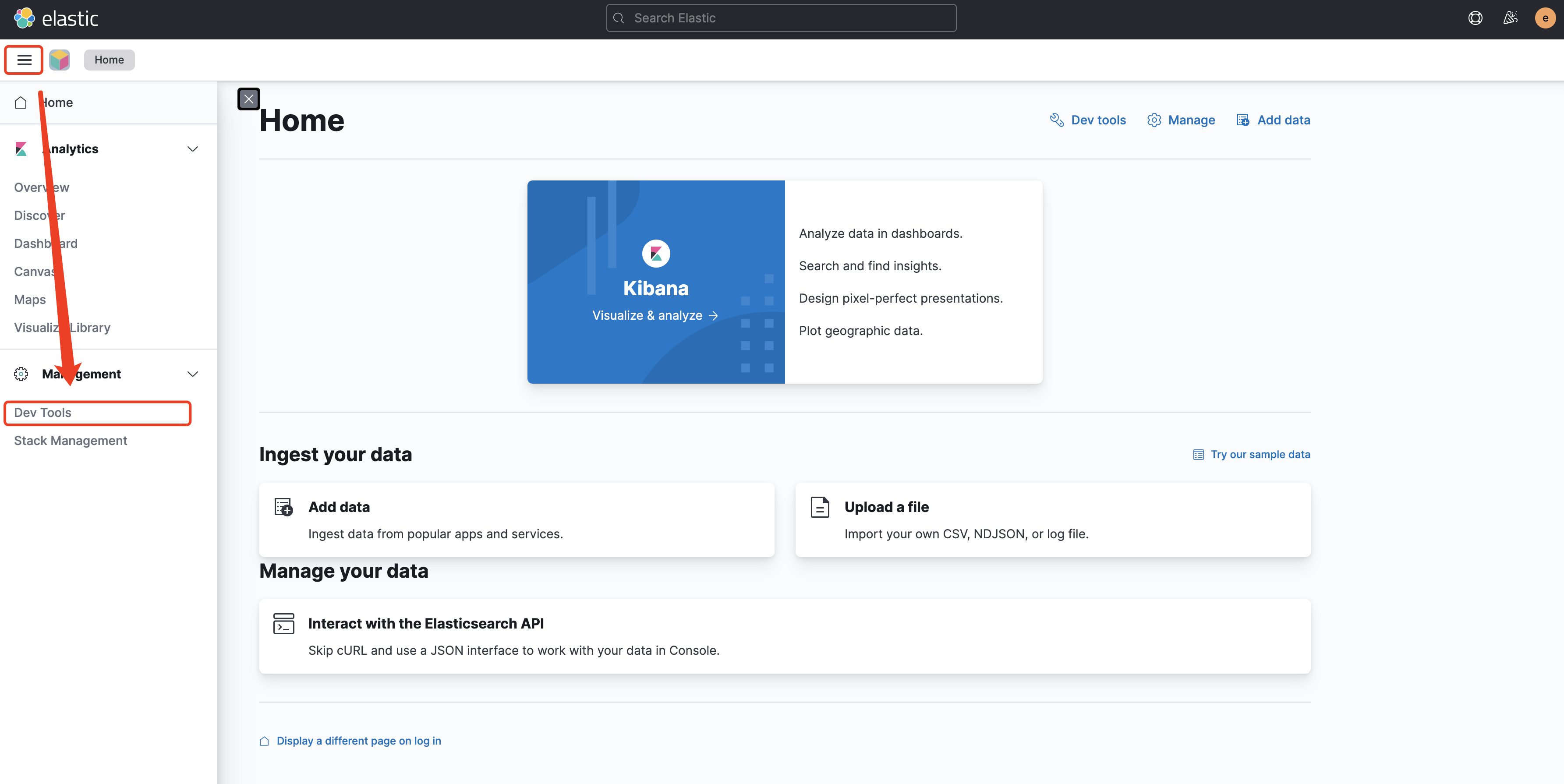The width and height of the screenshot is (1564, 784).
Task: Collapse the Analytics section chevron
Action: point(192,148)
